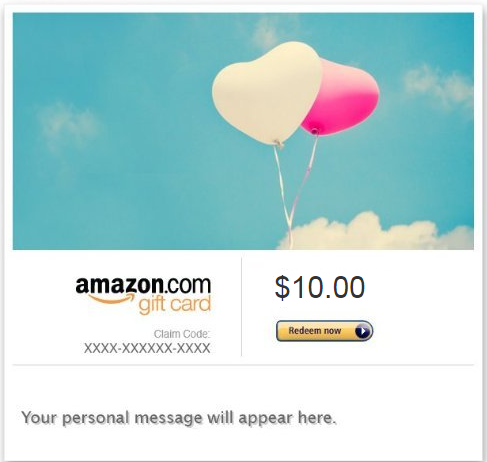Click the vertical divider beside the amount

pyautogui.click(x=241, y=307)
